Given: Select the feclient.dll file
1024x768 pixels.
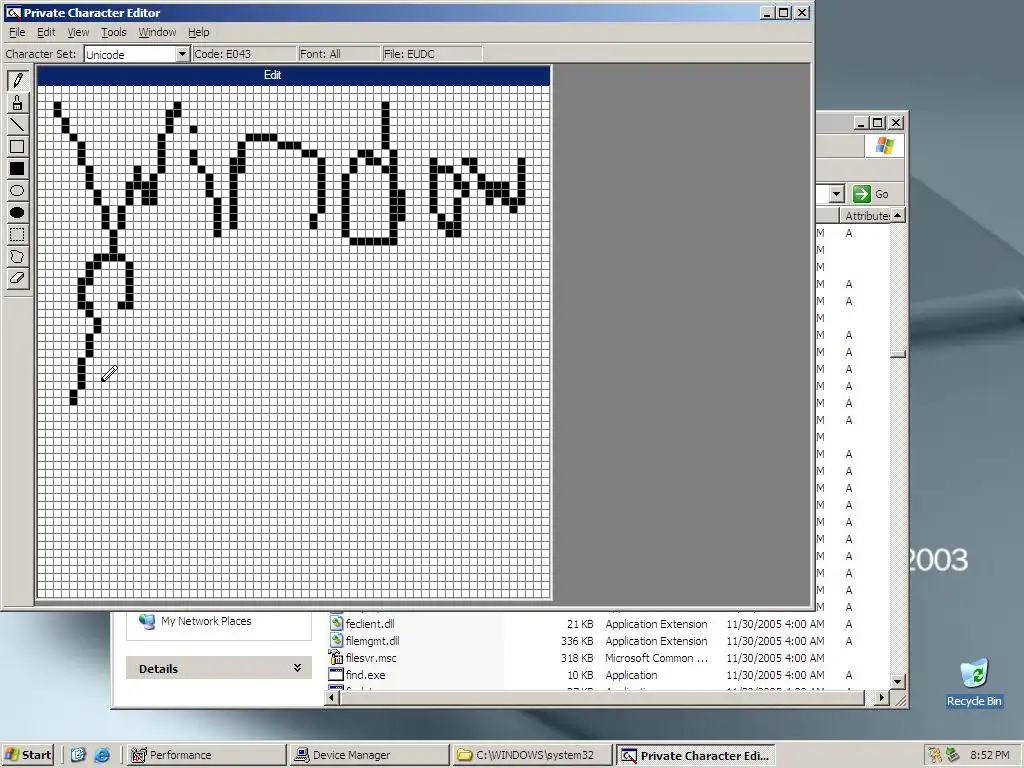Looking at the screenshot, I should (370, 624).
